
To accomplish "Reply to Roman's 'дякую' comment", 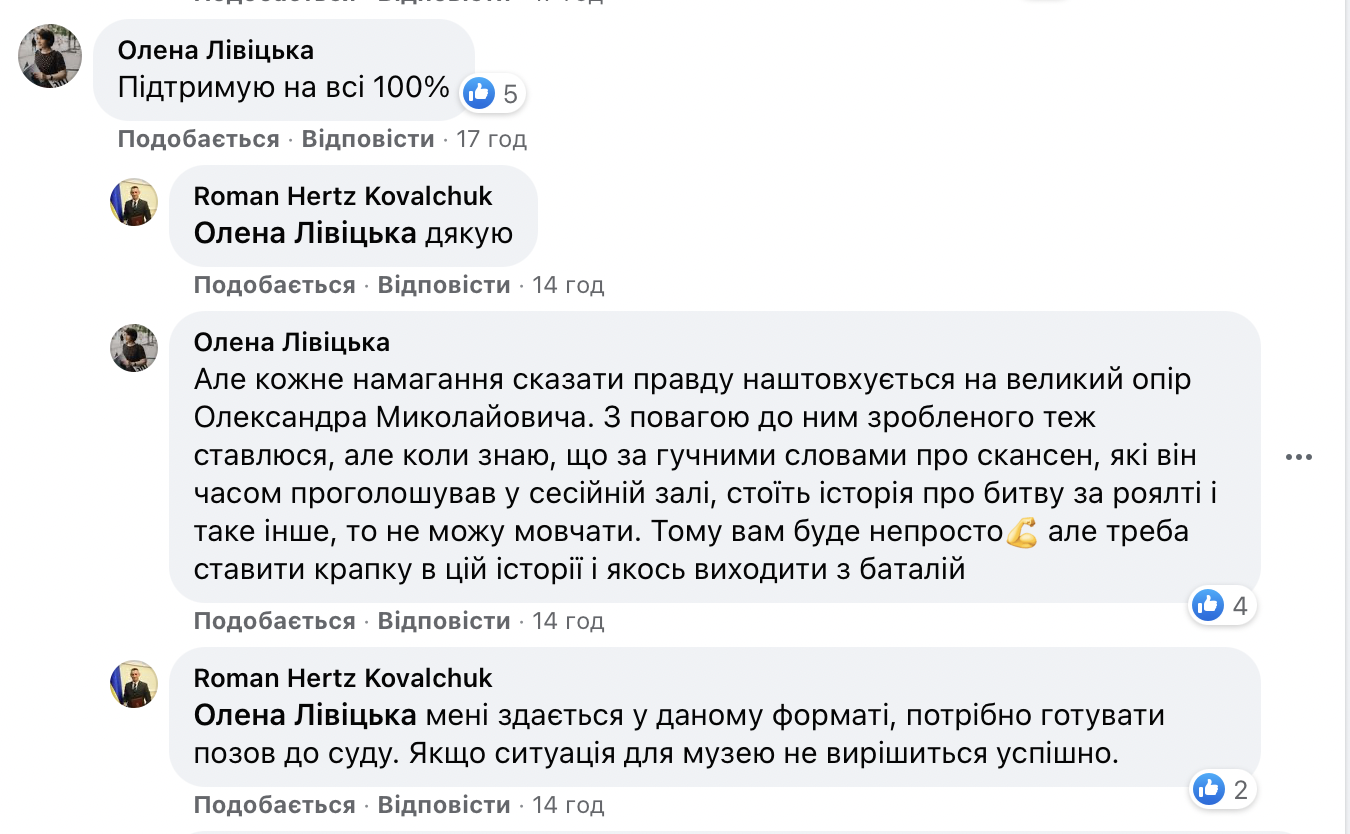I will click(444, 285).
